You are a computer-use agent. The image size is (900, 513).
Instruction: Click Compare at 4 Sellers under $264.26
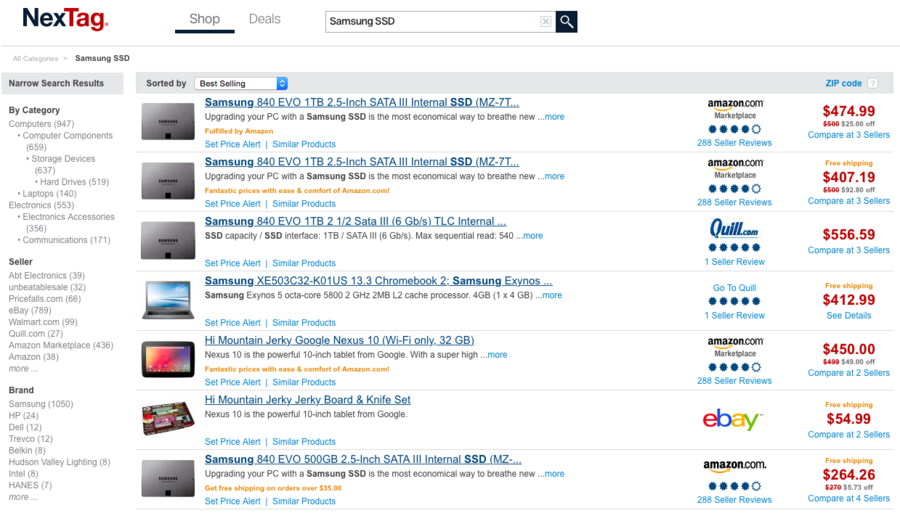(848, 499)
